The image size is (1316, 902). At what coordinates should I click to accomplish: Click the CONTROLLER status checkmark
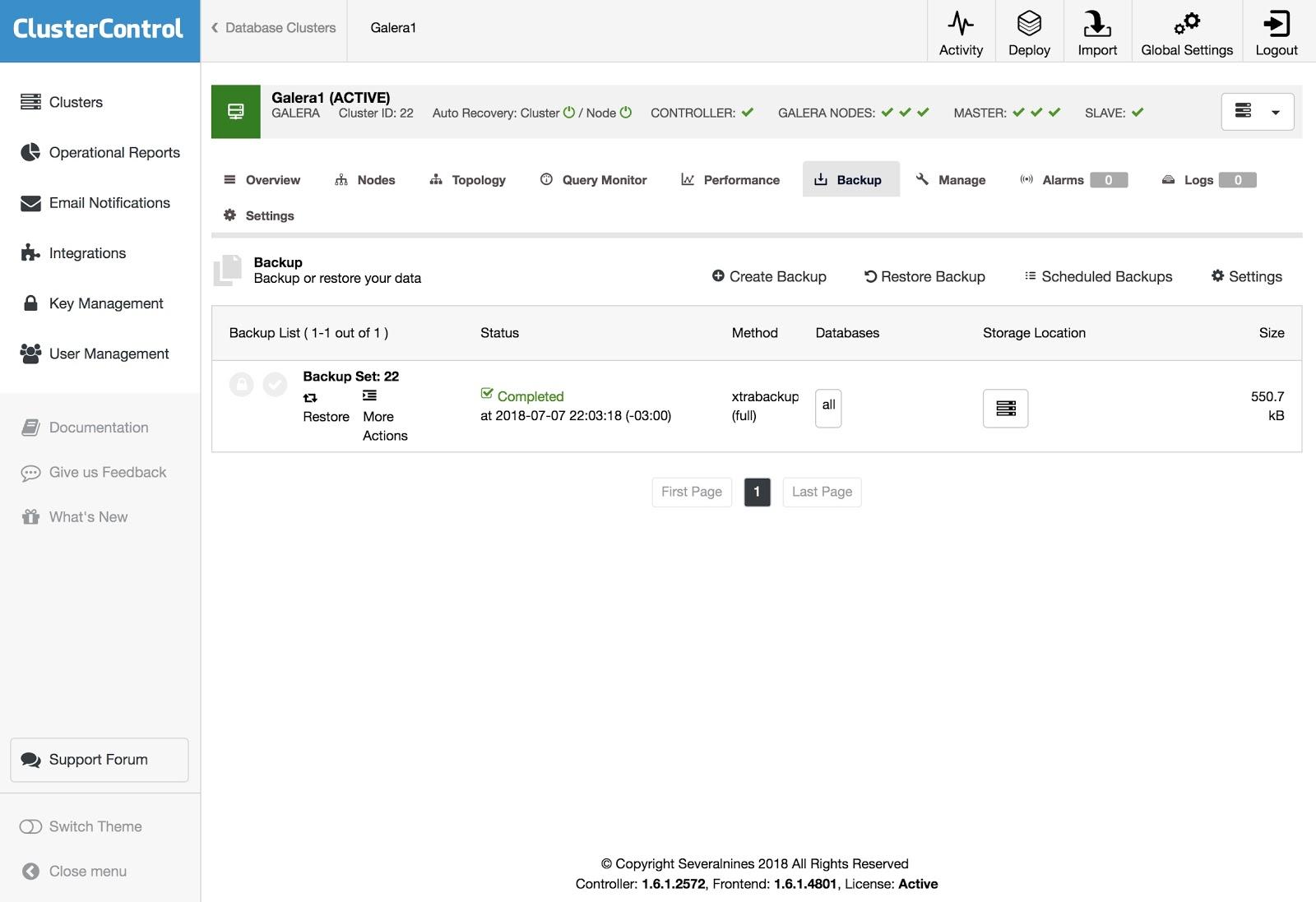[747, 112]
